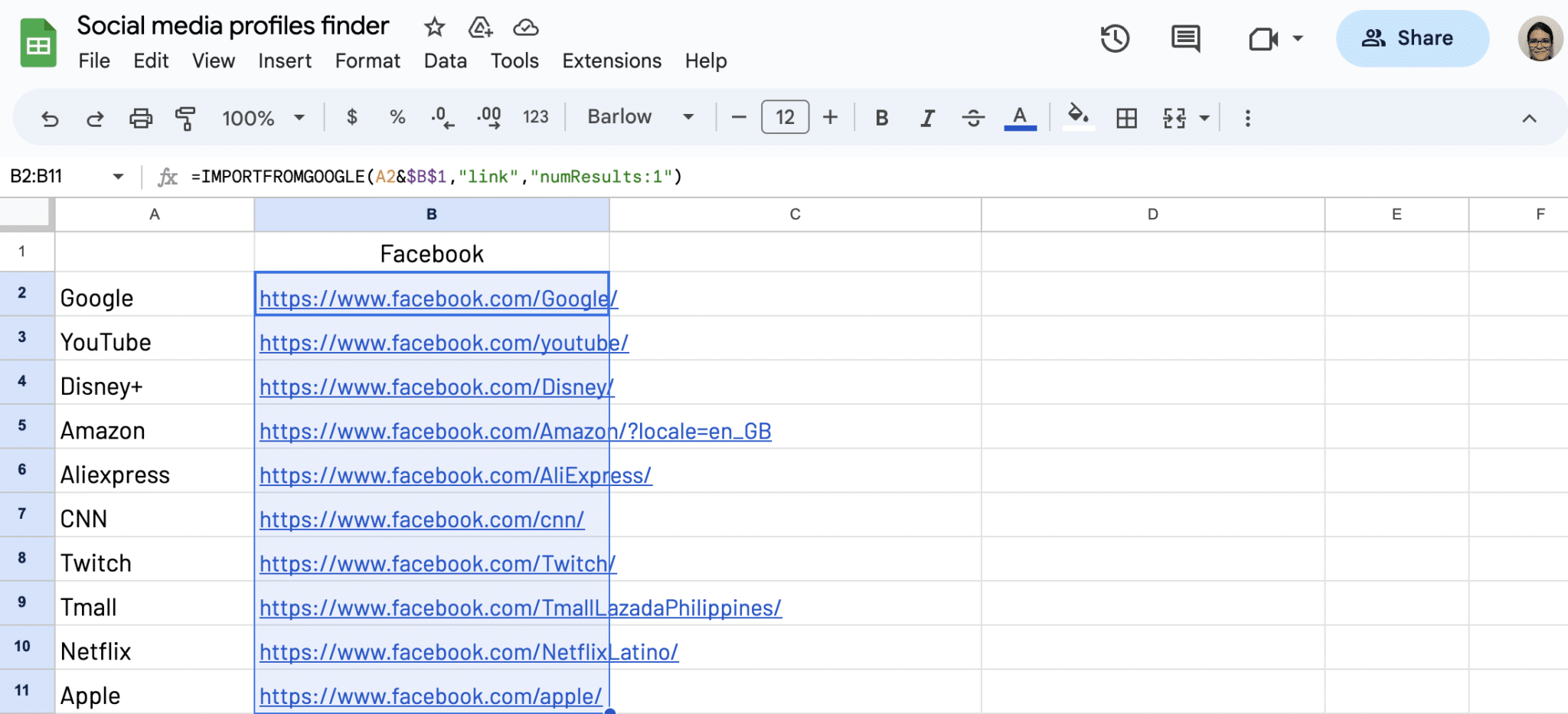Select the Paint format roller icon
The width and height of the screenshot is (1568, 714).
(185, 118)
